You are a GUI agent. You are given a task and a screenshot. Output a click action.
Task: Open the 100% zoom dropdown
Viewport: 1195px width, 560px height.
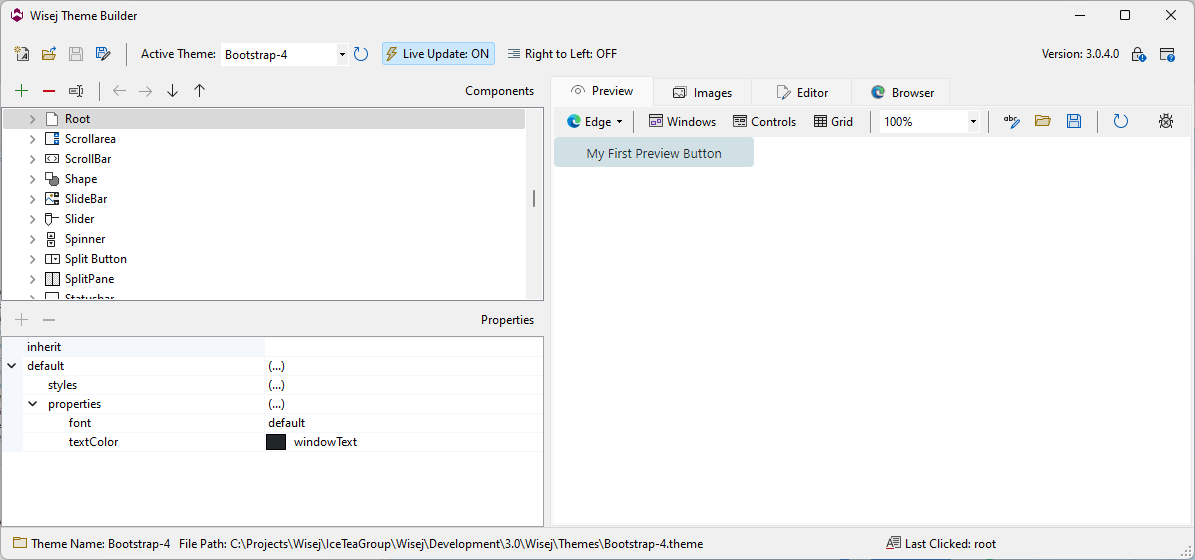pos(972,121)
